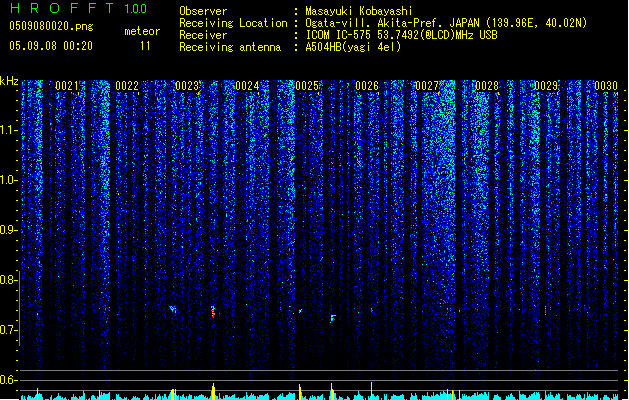This screenshot has height=400, width=629.
Task: Select observer name Masayuki Kobayashi
Action: pos(359,11)
